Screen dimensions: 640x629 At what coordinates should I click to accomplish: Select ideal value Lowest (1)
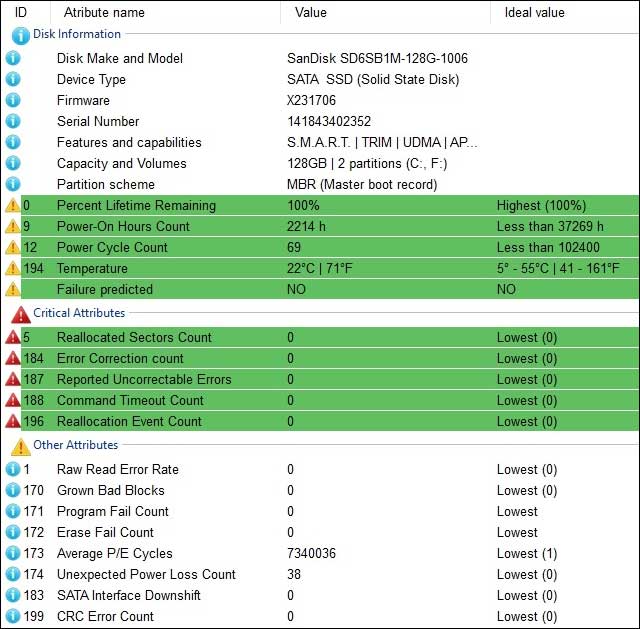(x=527, y=553)
